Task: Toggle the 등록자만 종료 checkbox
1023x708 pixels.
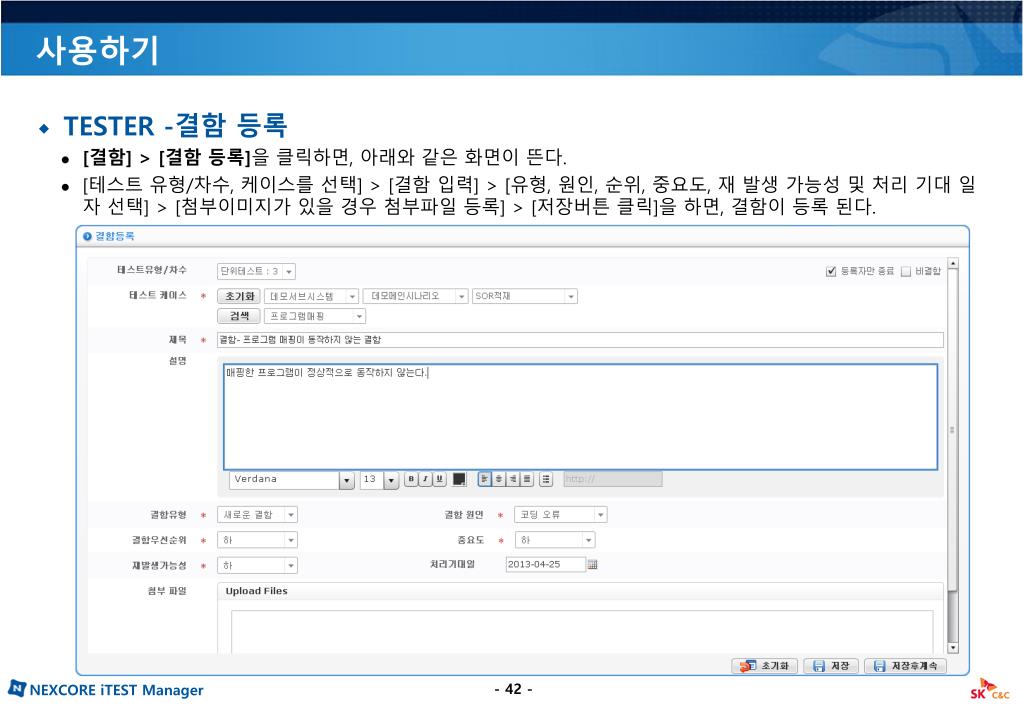Action: pos(831,271)
